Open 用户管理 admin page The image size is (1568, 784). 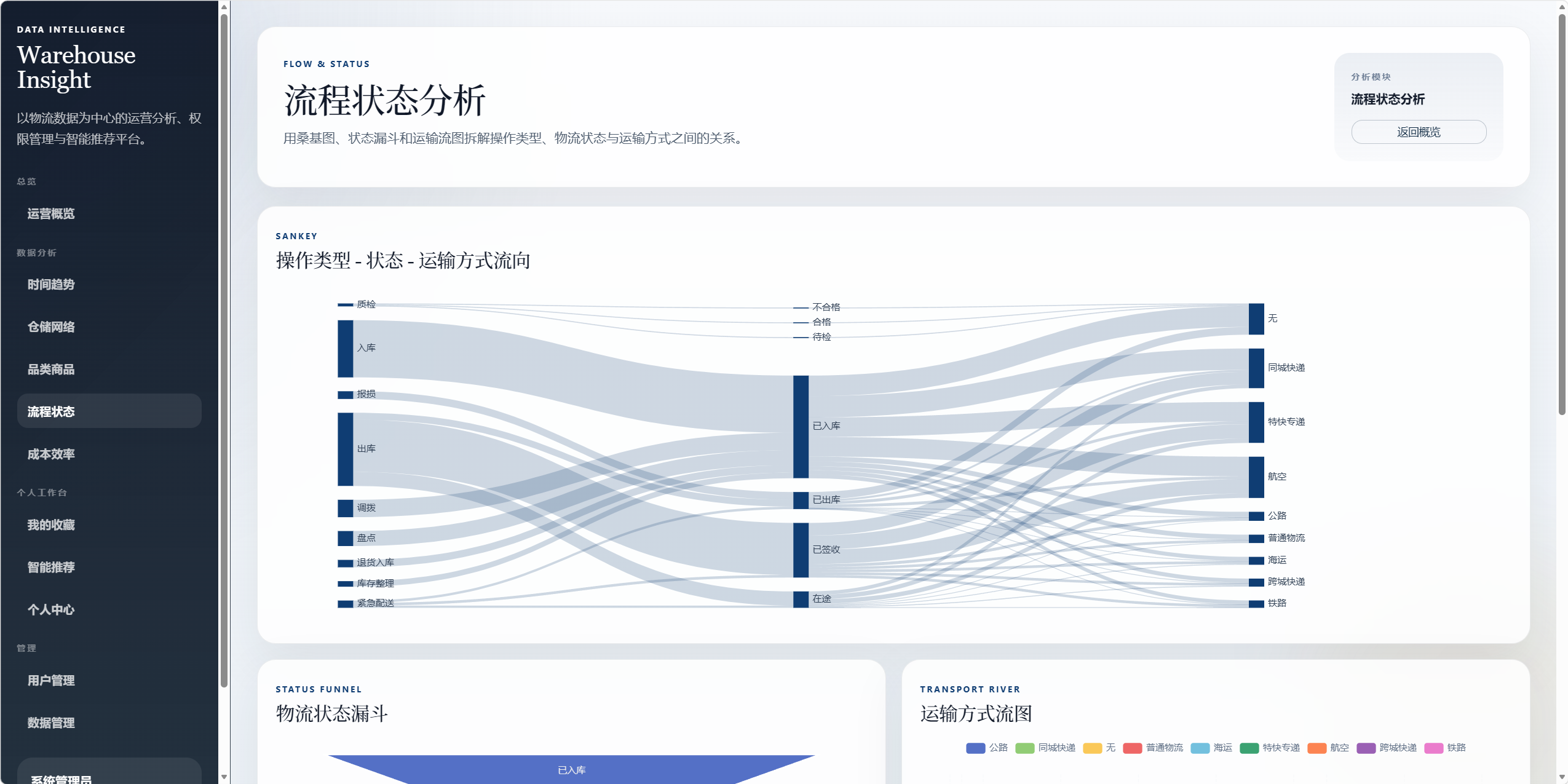pos(51,681)
